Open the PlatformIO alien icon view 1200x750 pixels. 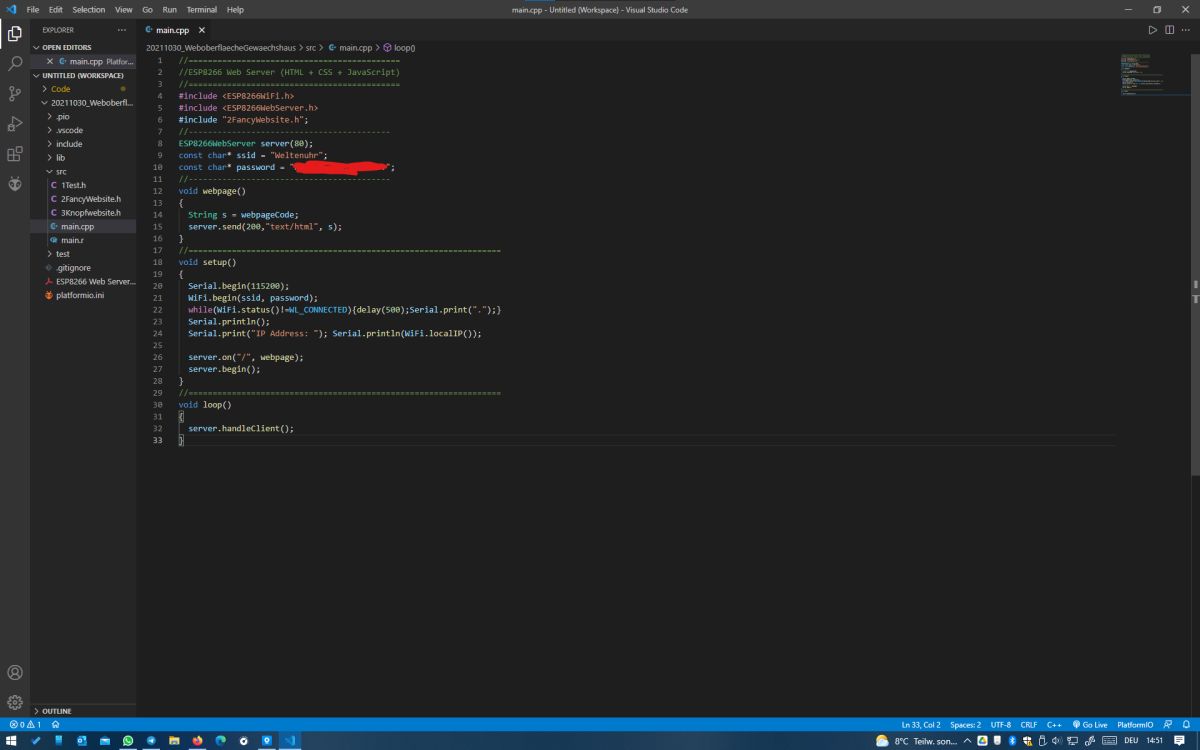15,184
